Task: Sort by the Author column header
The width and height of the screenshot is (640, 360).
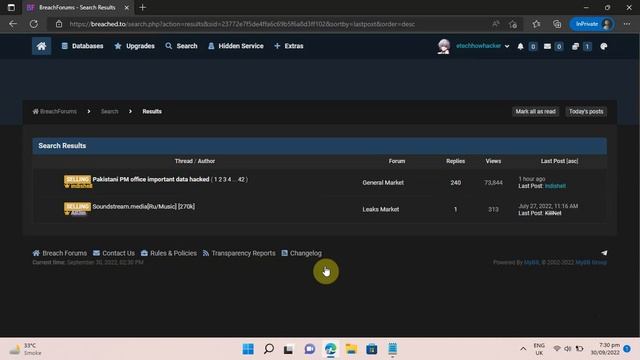Action: pos(206,161)
